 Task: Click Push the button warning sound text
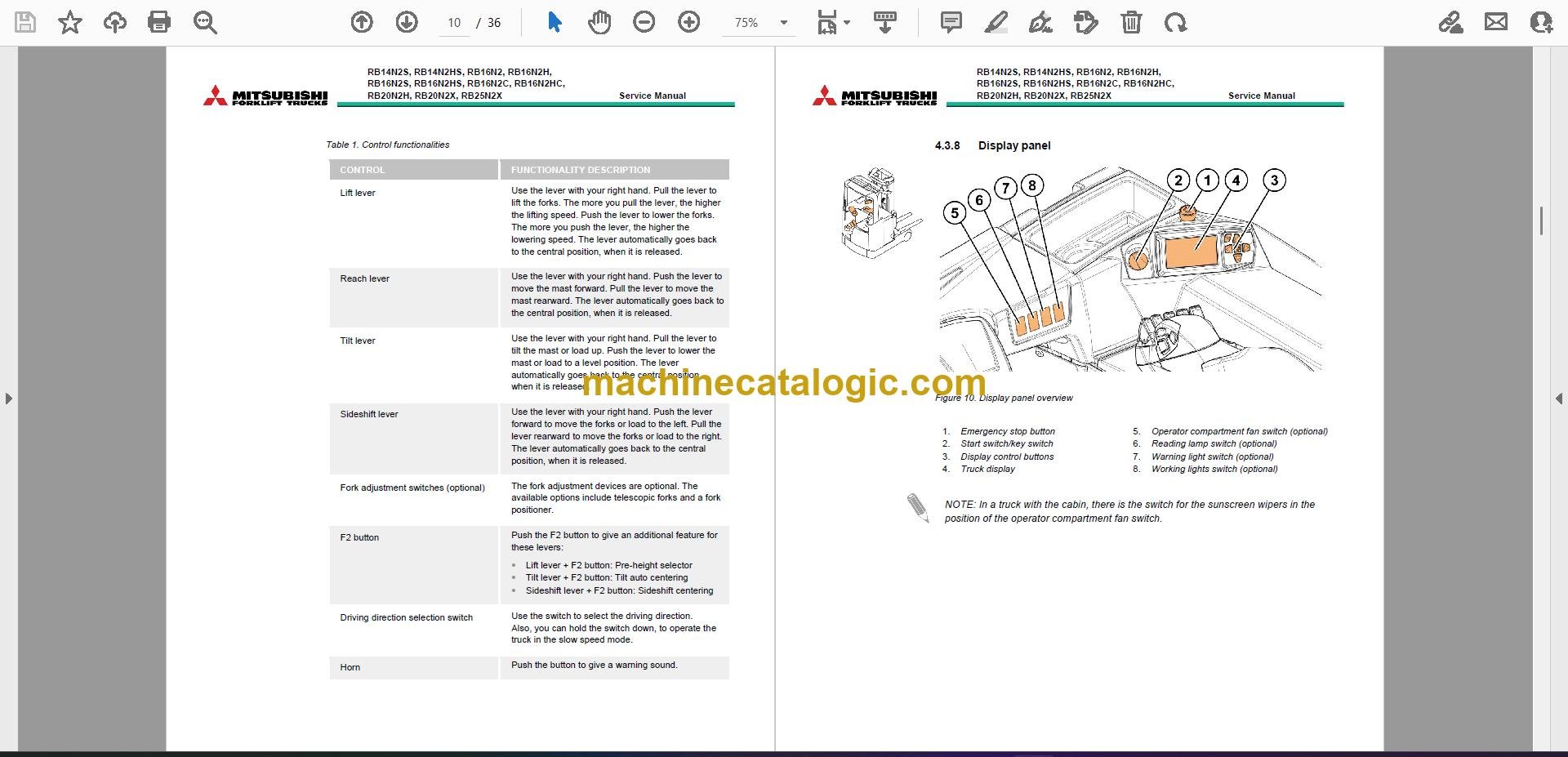594,665
